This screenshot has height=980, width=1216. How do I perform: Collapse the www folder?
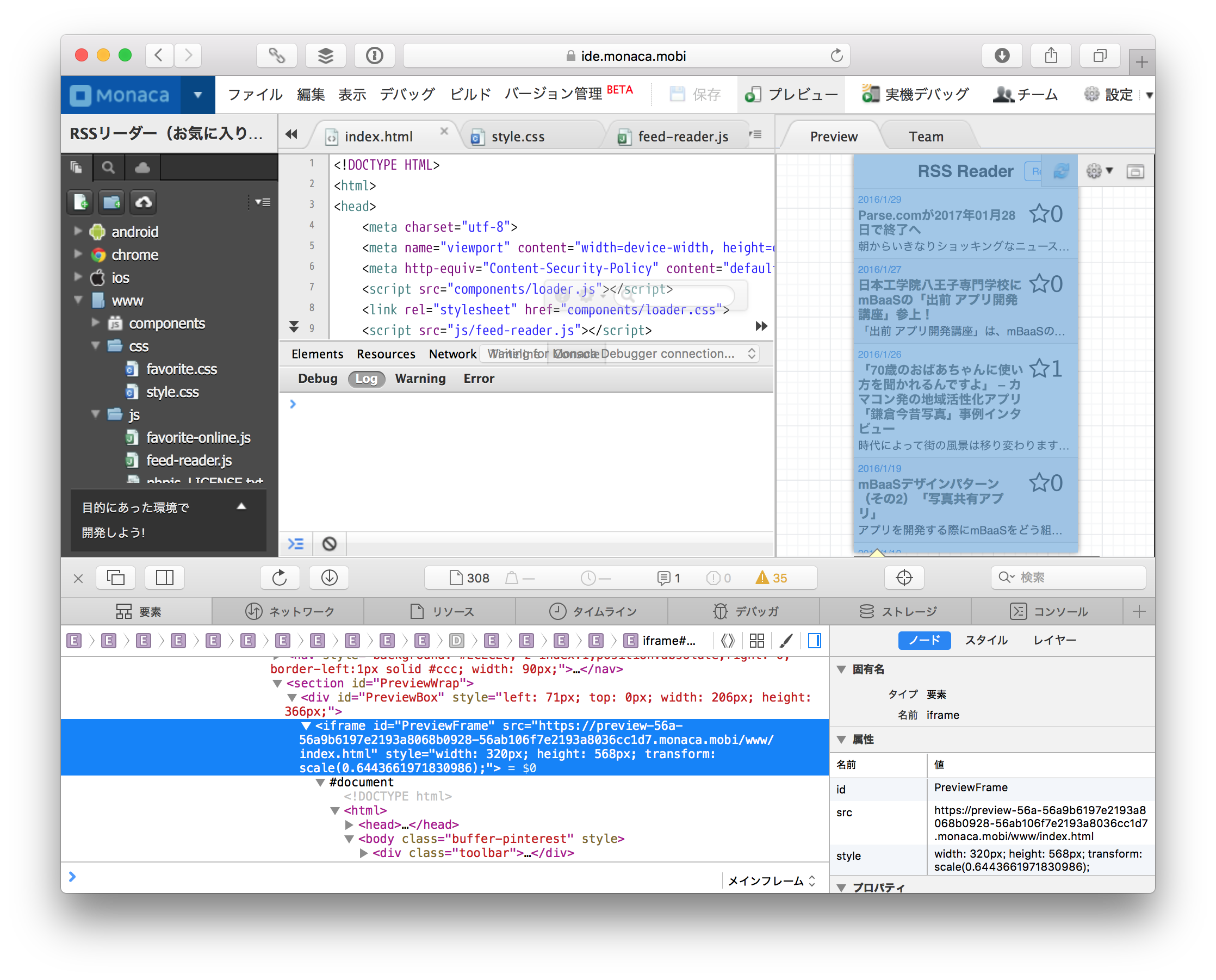78,300
